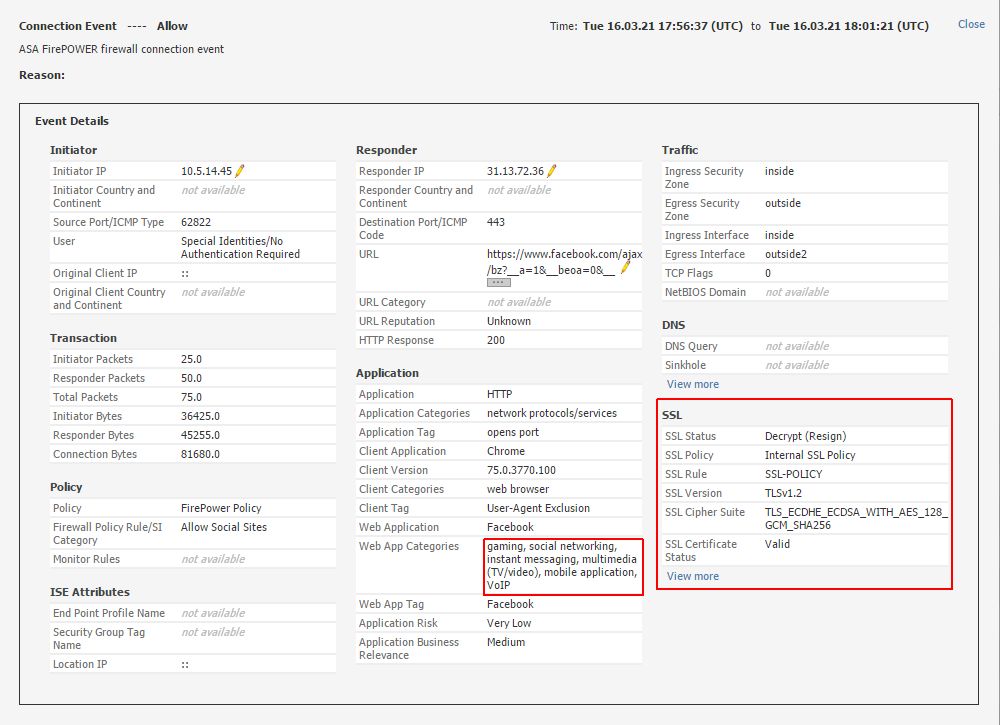Click the Web App Categories list starting with gaming
The image size is (1000, 725).
tap(562, 566)
